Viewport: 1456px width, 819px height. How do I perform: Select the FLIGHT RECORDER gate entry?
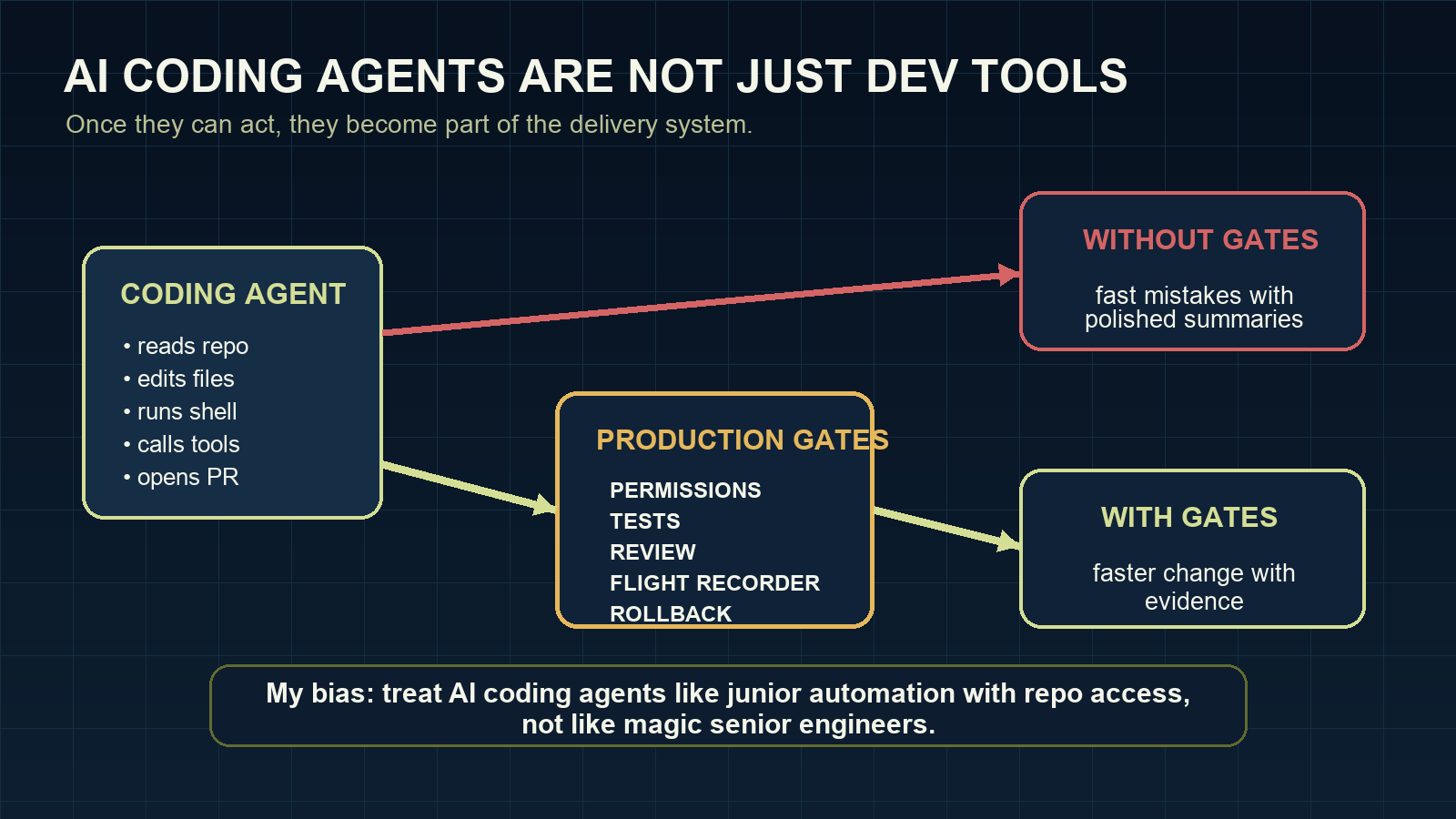tap(715, 583)
